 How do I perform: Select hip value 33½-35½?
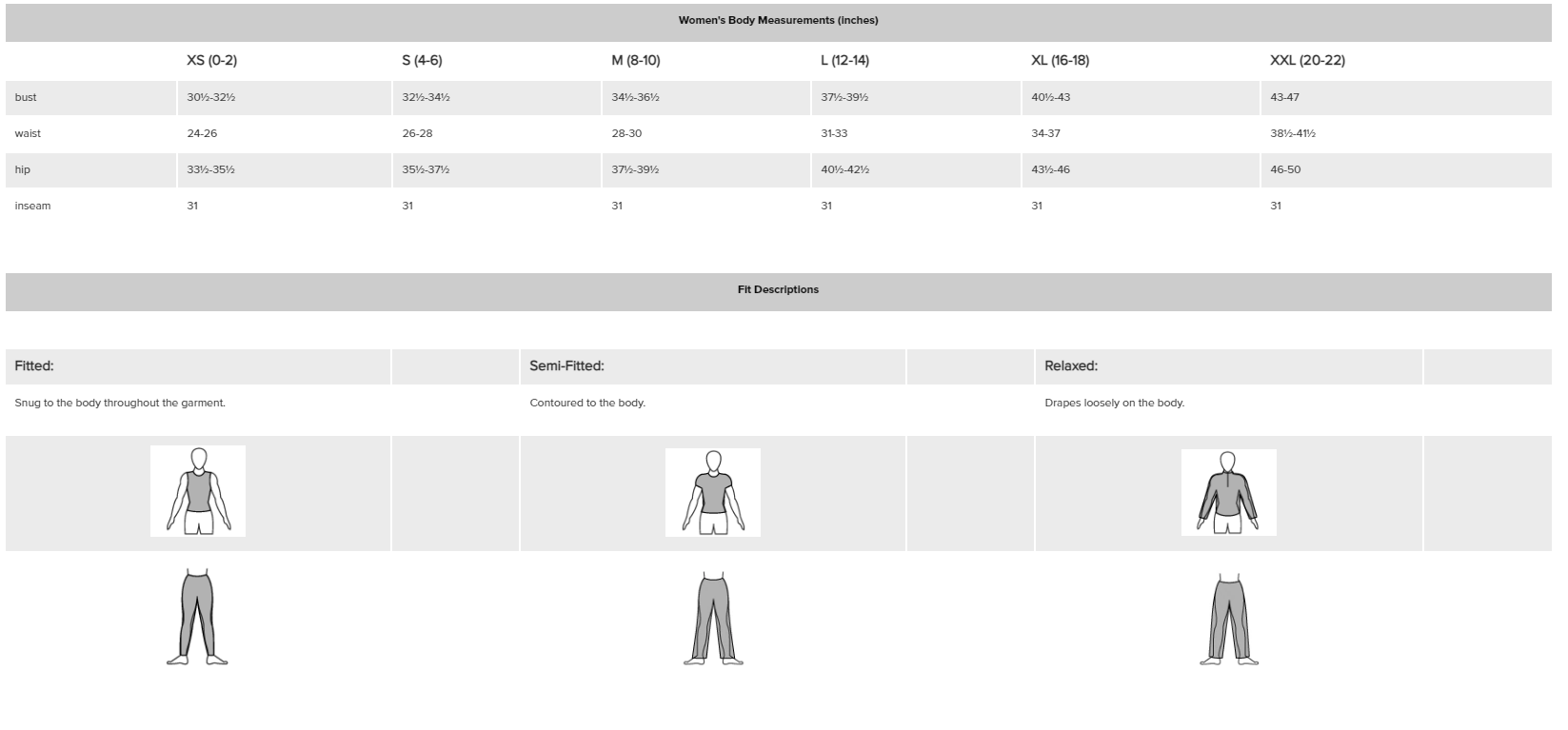pos(210,169)
